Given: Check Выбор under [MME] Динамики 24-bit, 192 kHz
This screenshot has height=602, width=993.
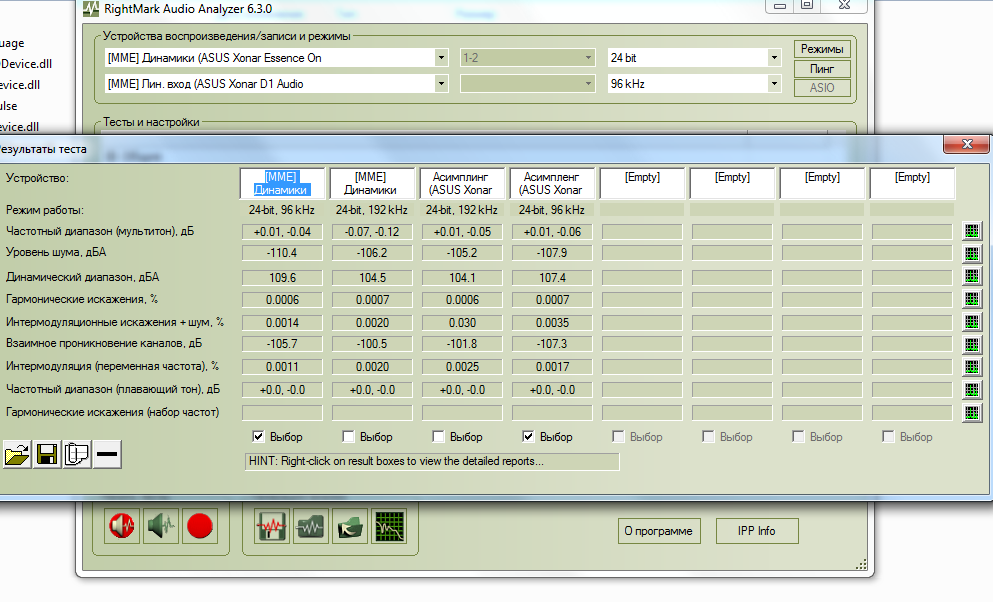Looking at the screenshot, I should pyautogui.click(x=348, y=436).
